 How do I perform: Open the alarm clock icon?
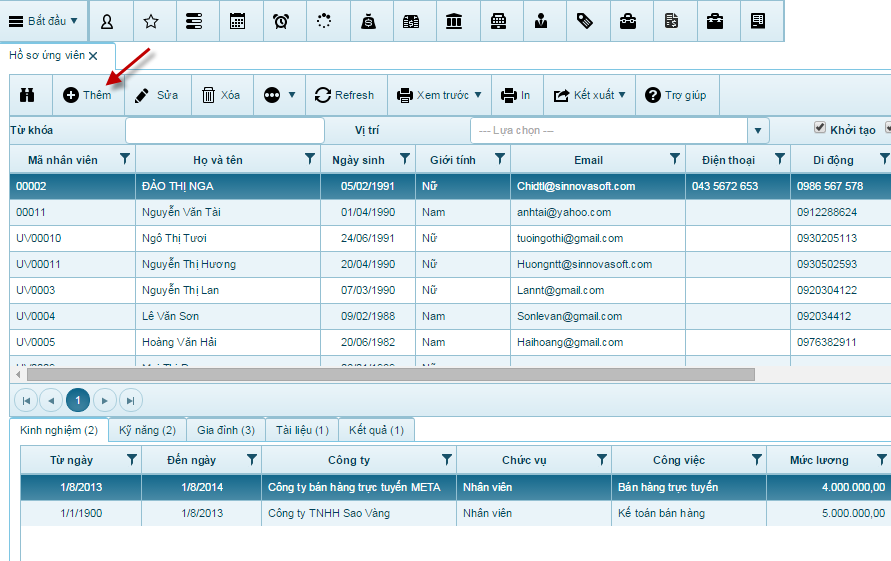281,21
